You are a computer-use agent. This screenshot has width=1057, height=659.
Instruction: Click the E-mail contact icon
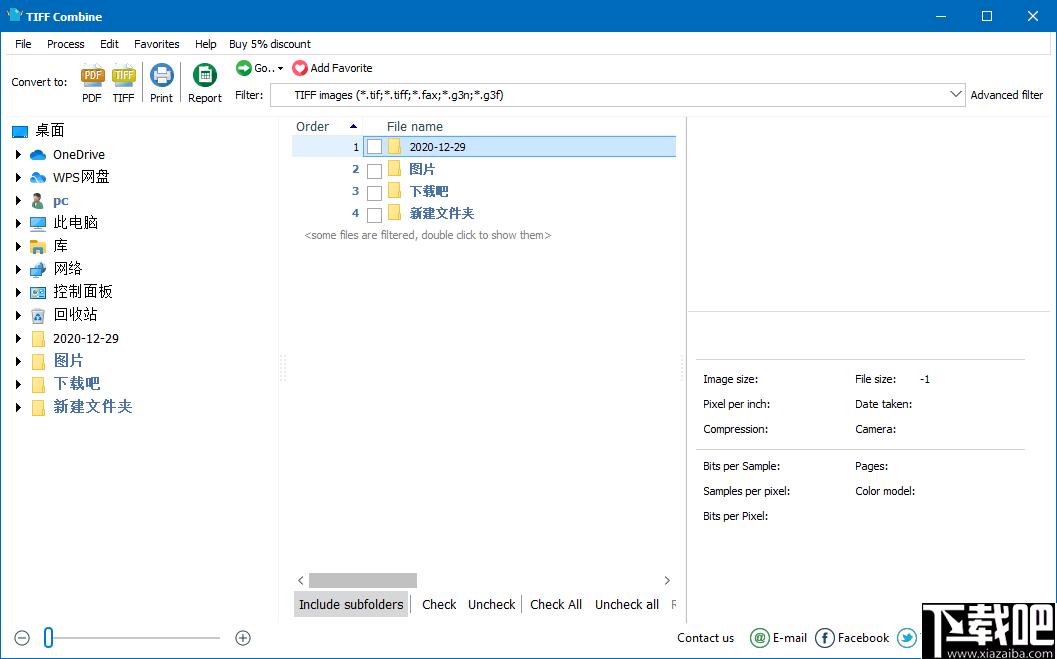coord(760,637)
